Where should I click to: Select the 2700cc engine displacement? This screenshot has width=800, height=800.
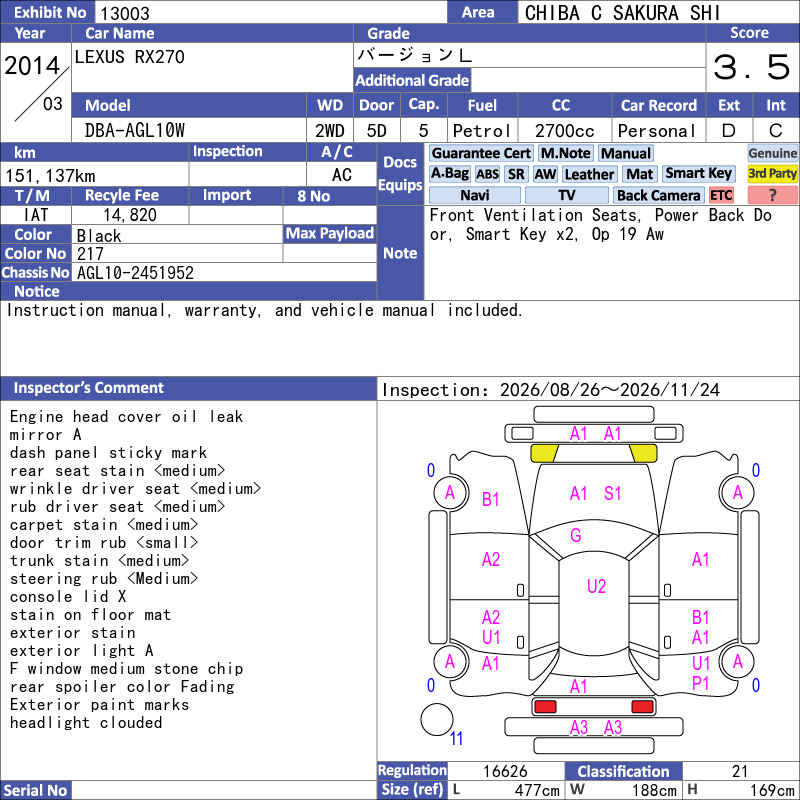[564, 131]
